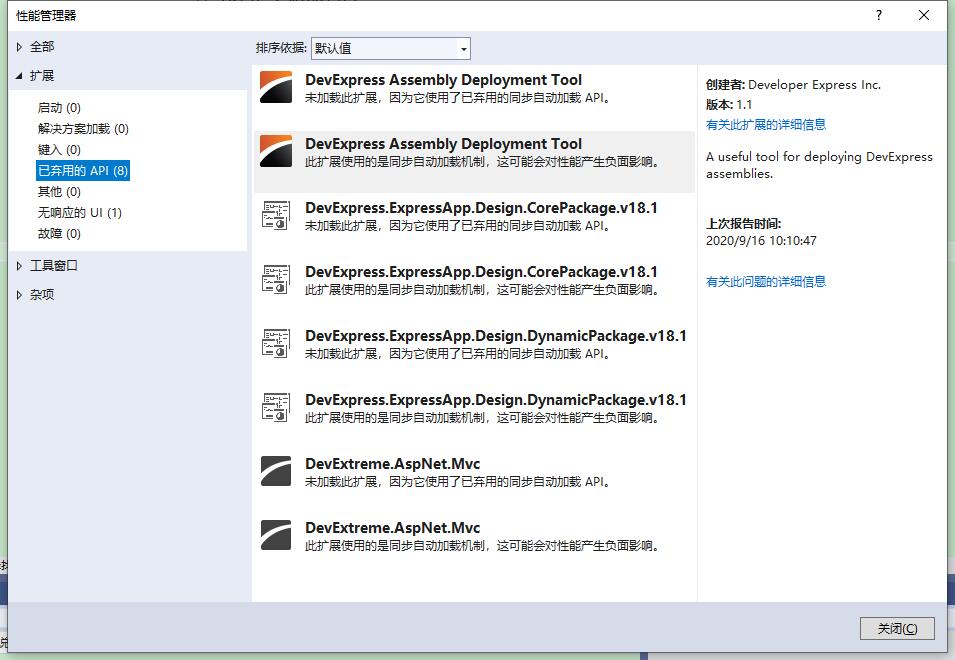Click the 性能管理器 window title

point(46,15)
